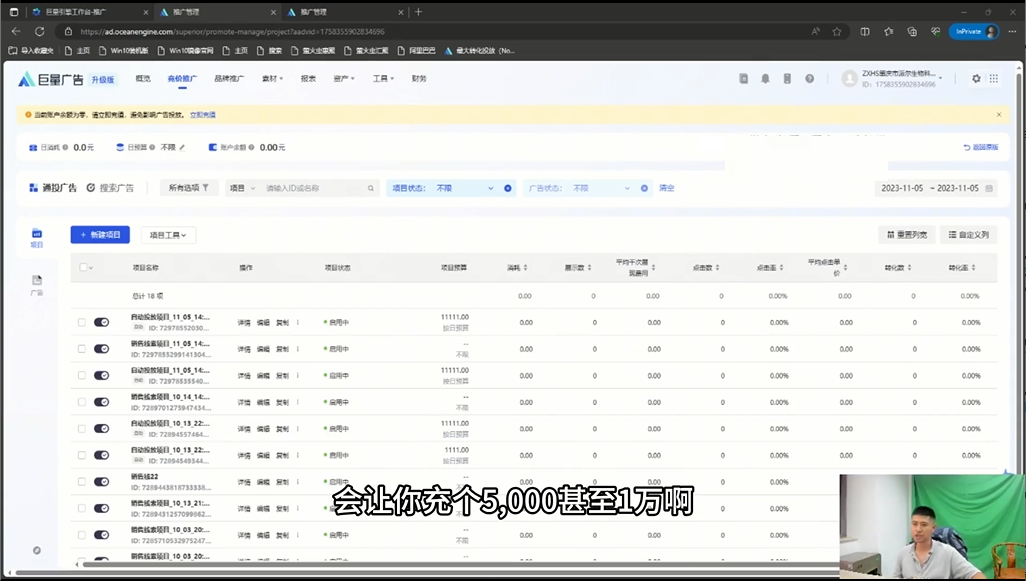Screen dimensions: 1026x581
Task: Expand the arrow beside select-all checkbox
Action: [x=91, y=268]
